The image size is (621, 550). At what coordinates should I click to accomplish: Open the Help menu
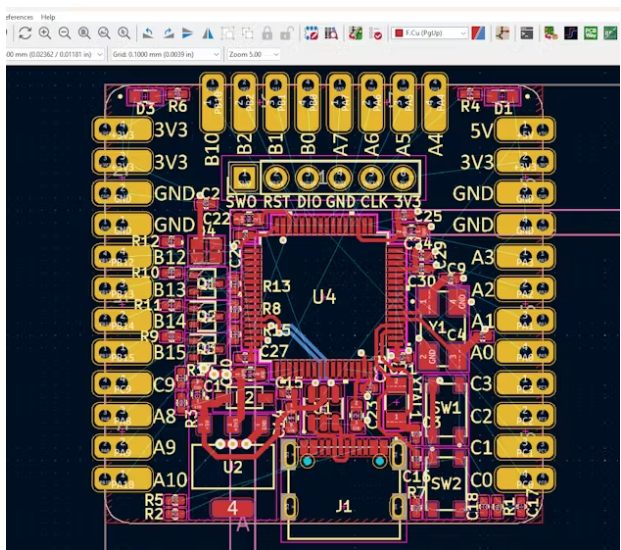(x=47, y=17)
